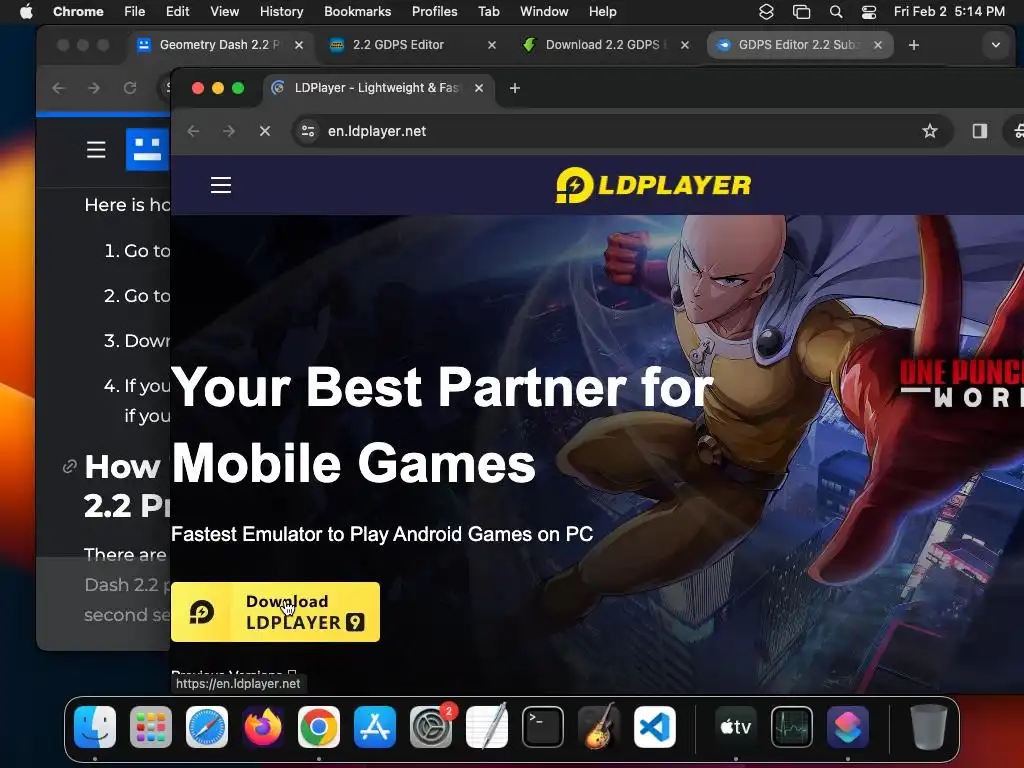Click the layered-stack icon in the menu bar
The image size is (1024, 768).
(766, 12)
